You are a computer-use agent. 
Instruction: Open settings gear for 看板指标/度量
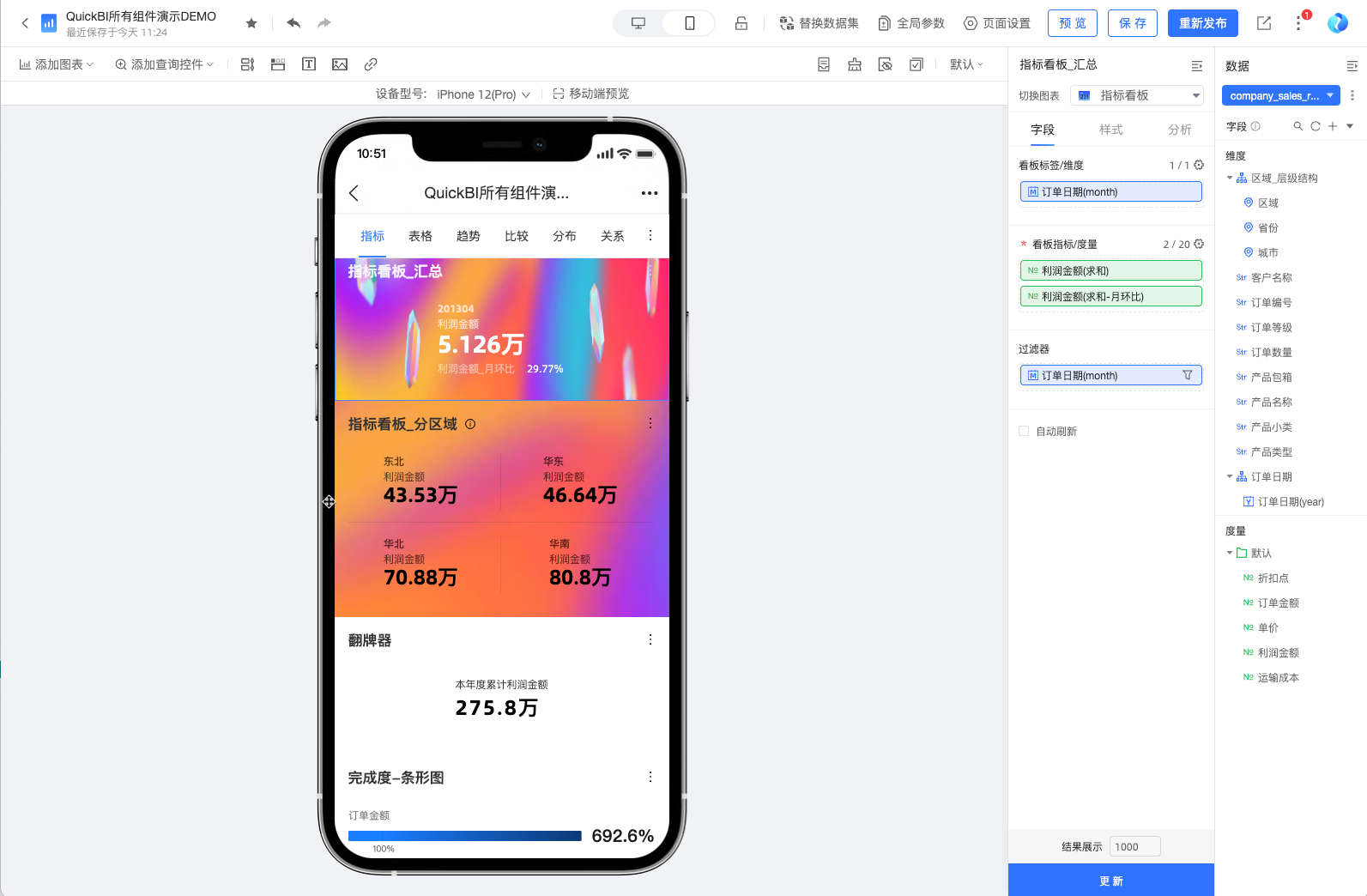click(x=1199, y=244)
